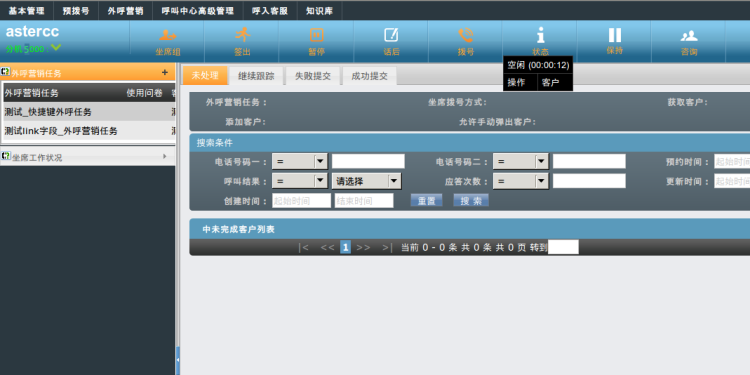Click the 创建时间 起始时间 input field
The image size is (750, 375).
click(x=301, y=201)
